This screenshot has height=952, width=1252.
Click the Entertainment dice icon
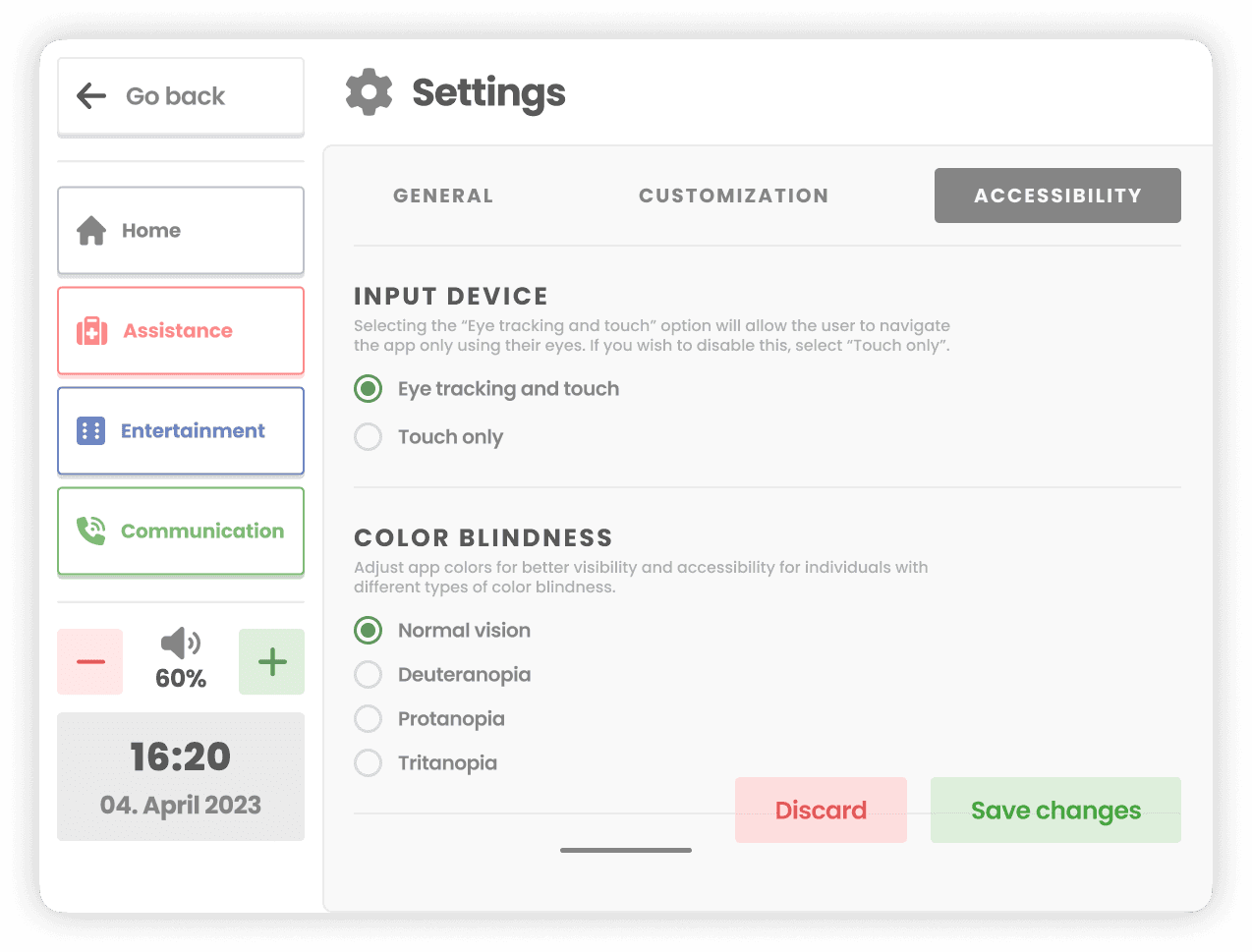89,430
